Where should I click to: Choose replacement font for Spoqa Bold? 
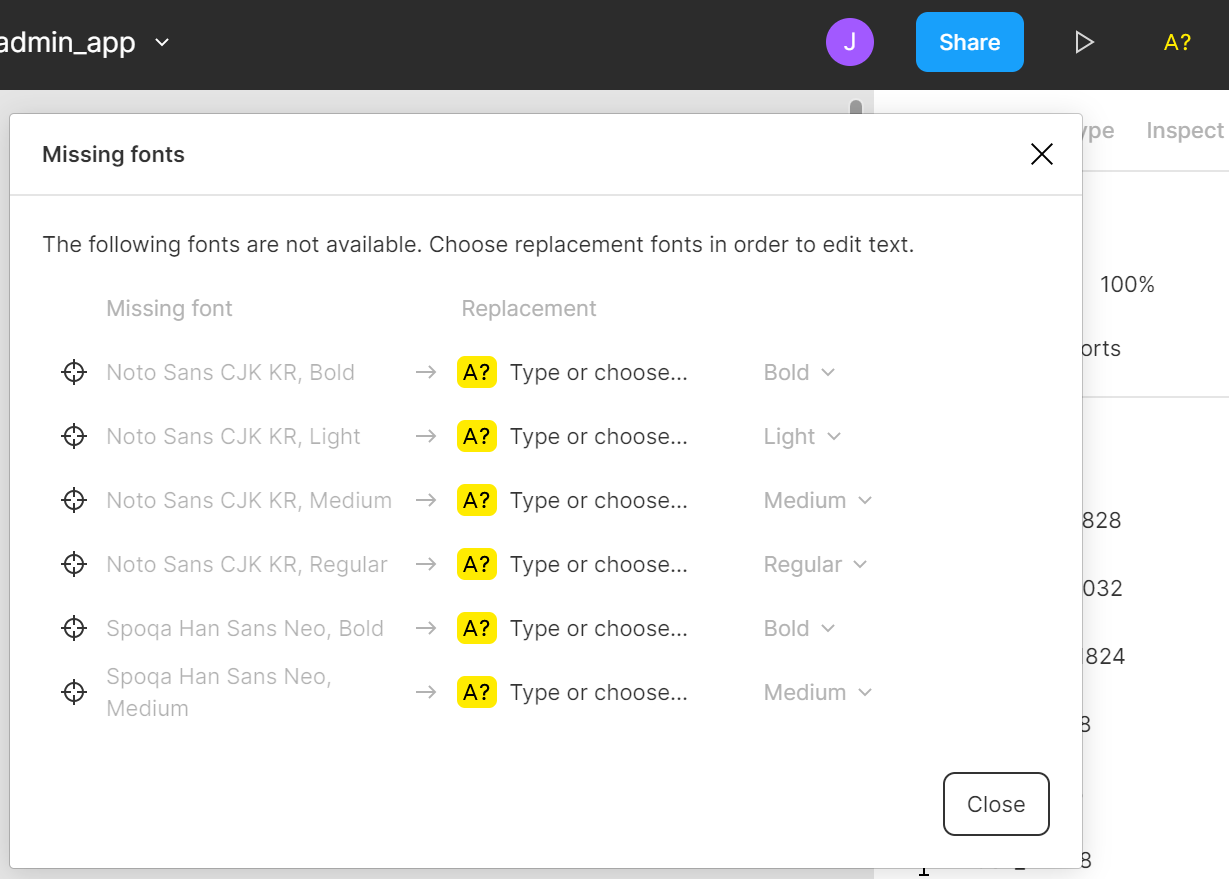coord(599,628)
